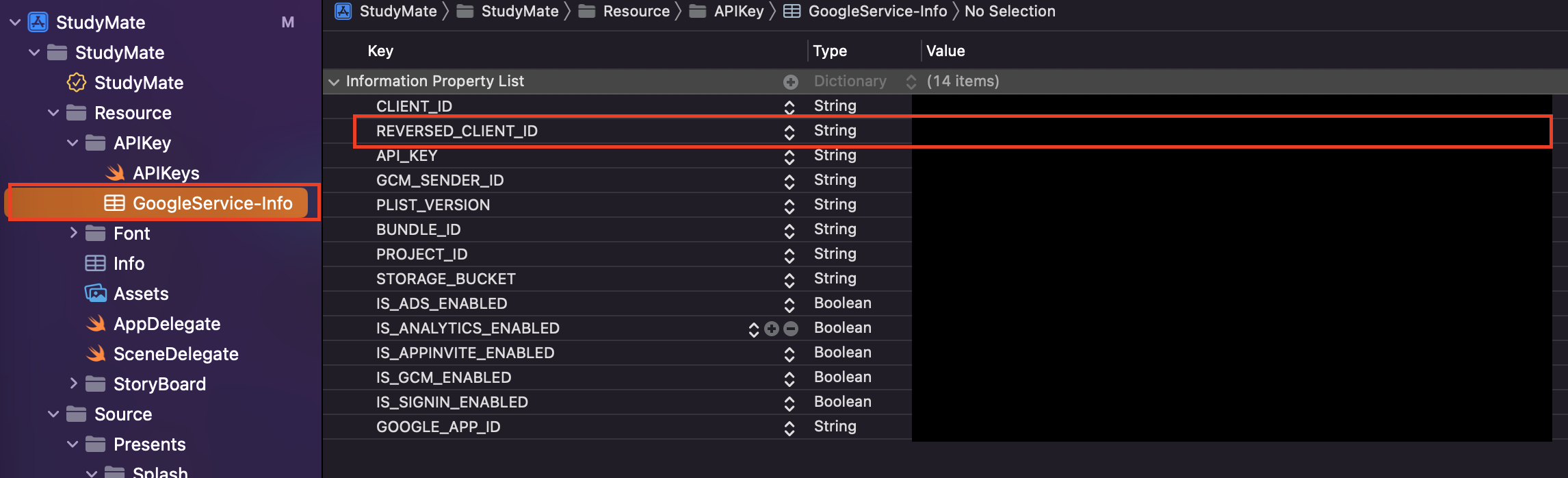Open key stepper for IS_APPINVITE_ENABLED row
Image resolution: width=1568 pixels, height=478 pixels.
click(x=789, y=353)
